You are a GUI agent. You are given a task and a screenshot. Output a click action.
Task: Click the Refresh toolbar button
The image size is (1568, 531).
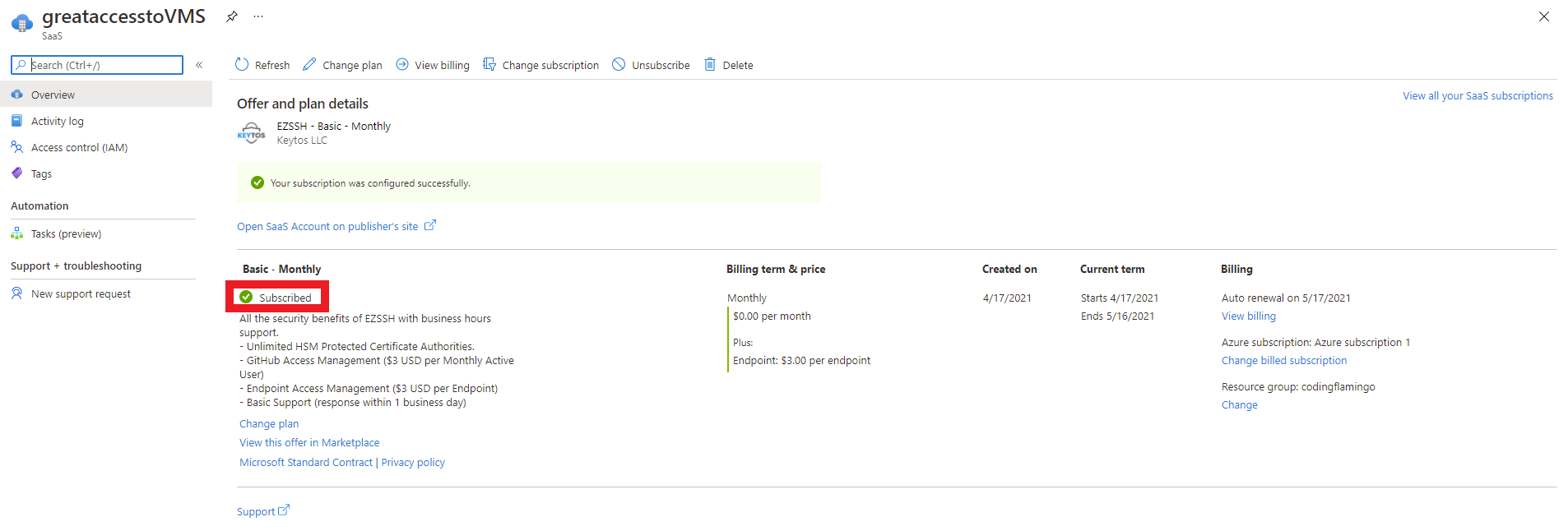262,65
